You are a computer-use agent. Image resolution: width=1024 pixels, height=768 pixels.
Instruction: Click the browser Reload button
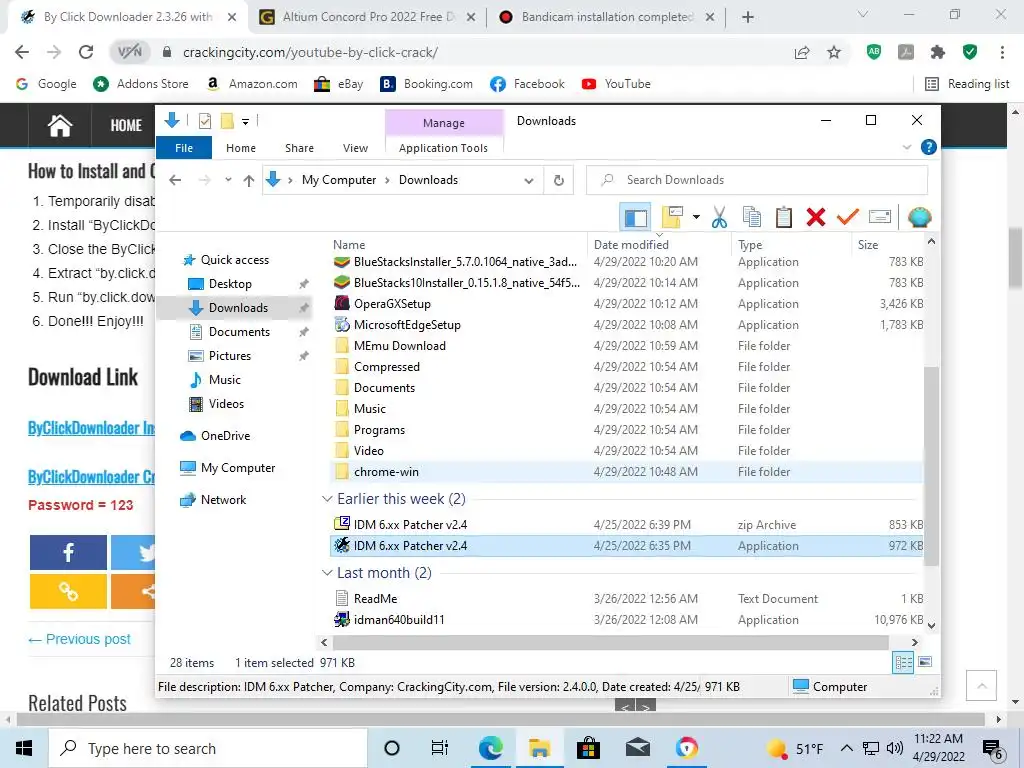[86, 52]
